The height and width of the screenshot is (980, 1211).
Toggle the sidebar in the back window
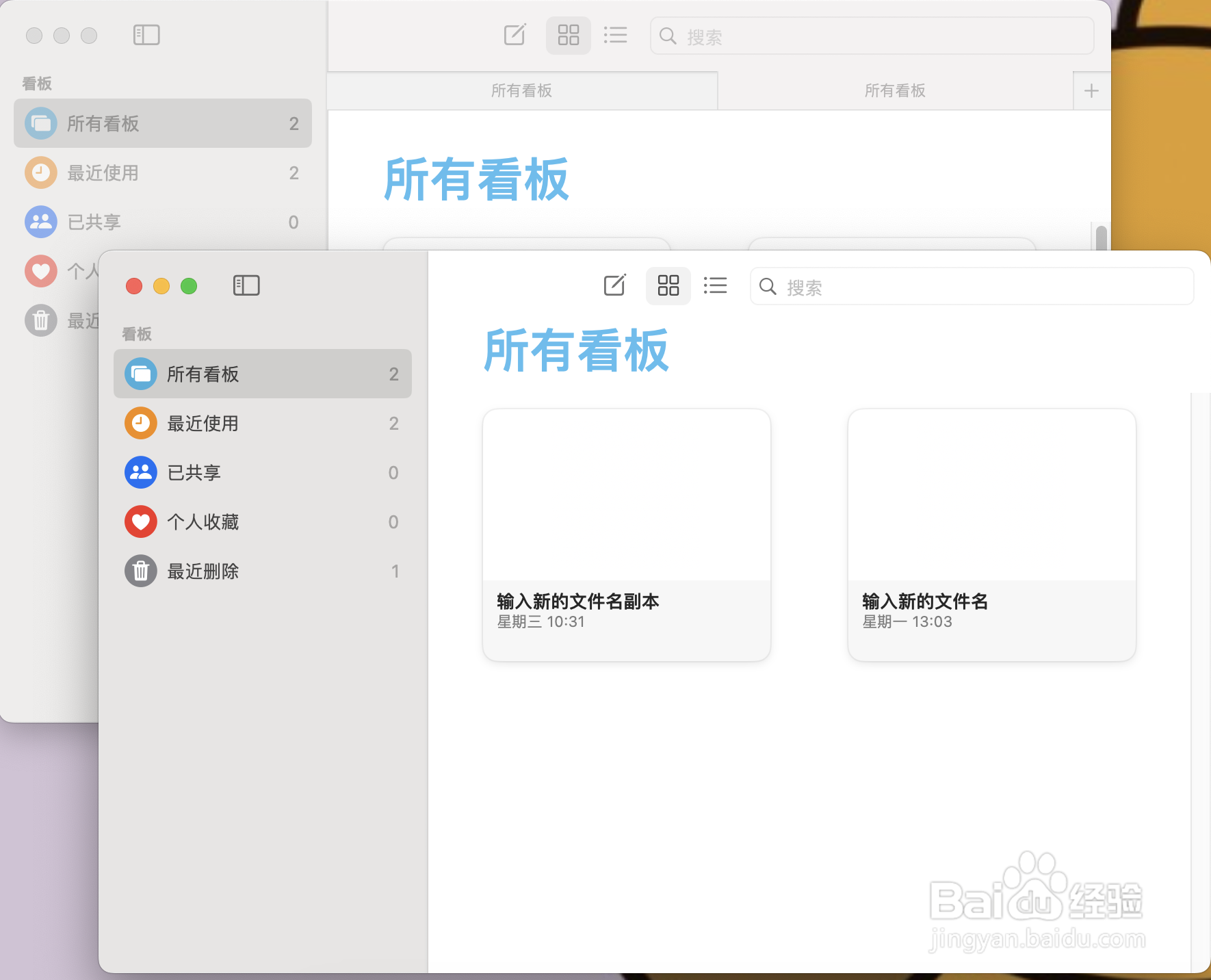point(146,34)
